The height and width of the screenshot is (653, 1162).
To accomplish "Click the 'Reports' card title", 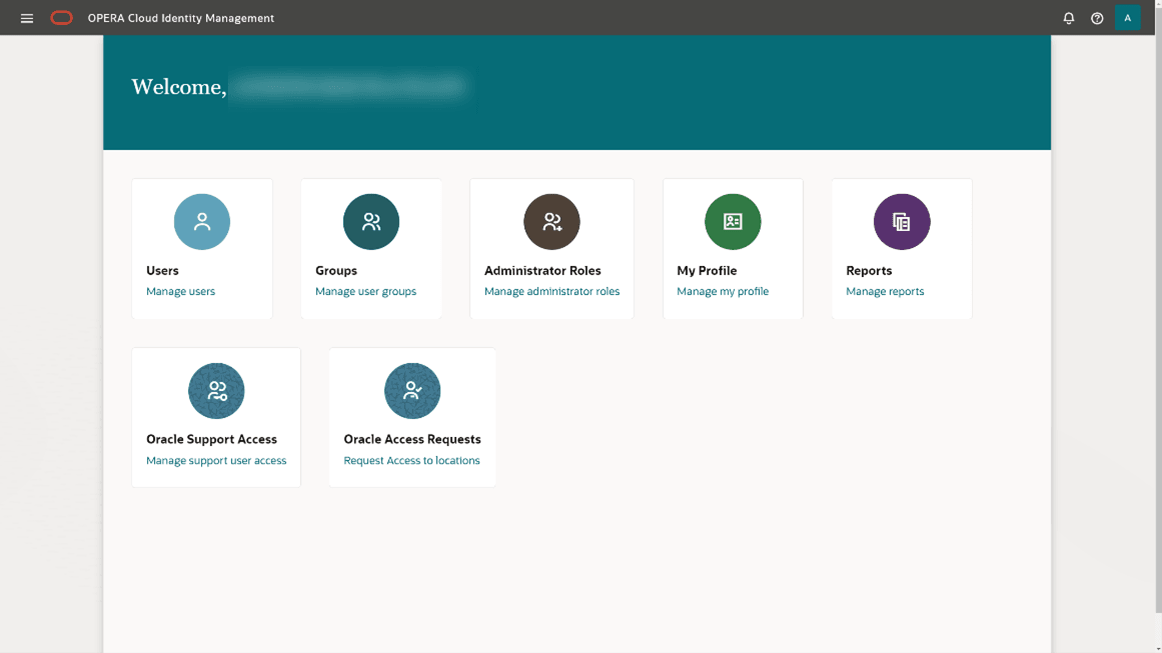I will click(869, 271).
